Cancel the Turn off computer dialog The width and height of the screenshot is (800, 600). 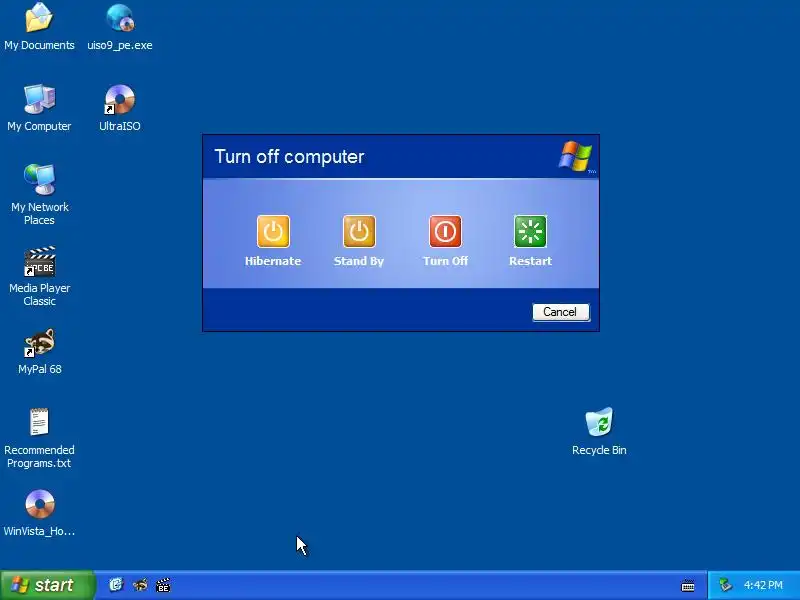tap(561, 312)
